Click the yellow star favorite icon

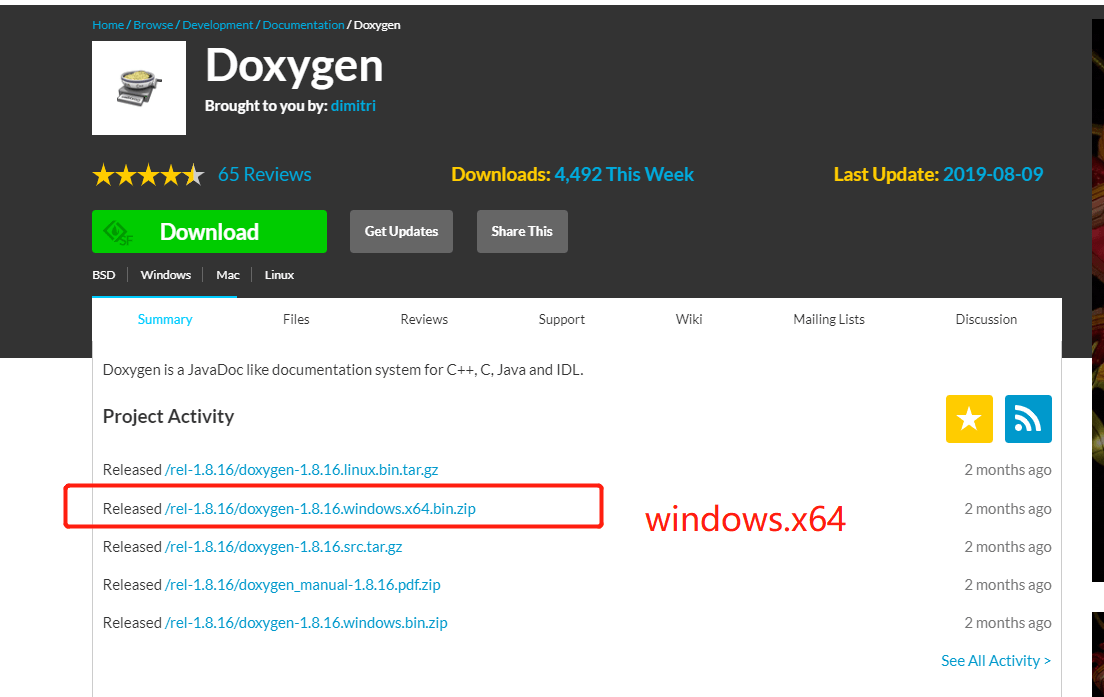point(969,419)
